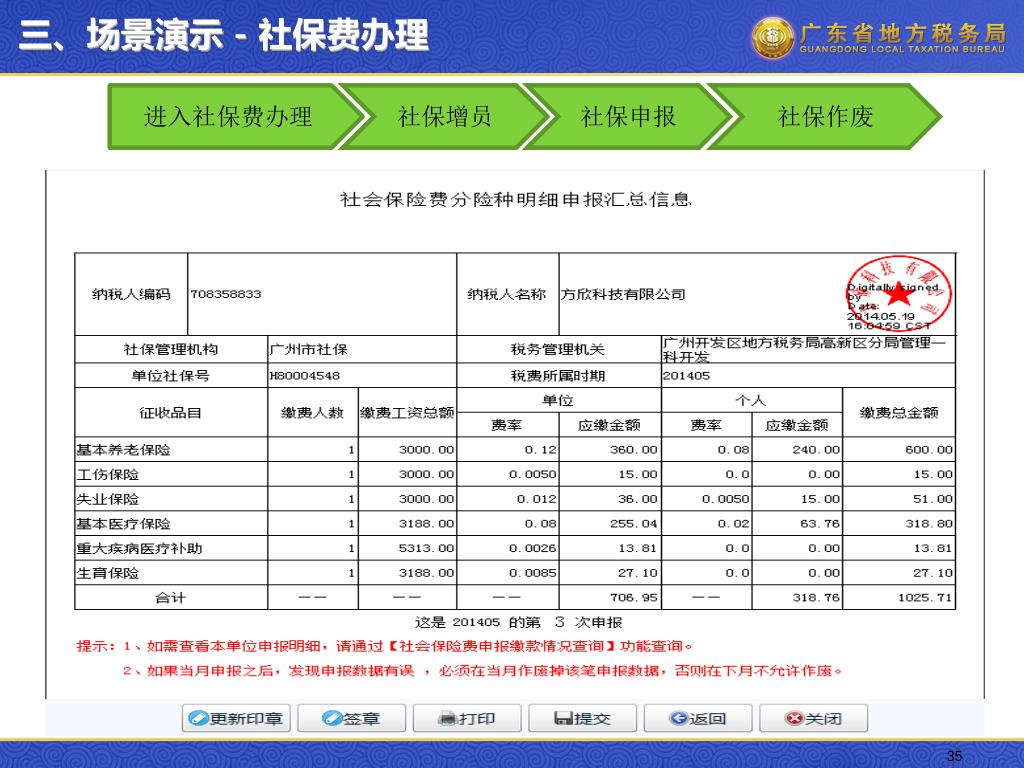
Task: Click the period value 201405
Action: (686, 376)
